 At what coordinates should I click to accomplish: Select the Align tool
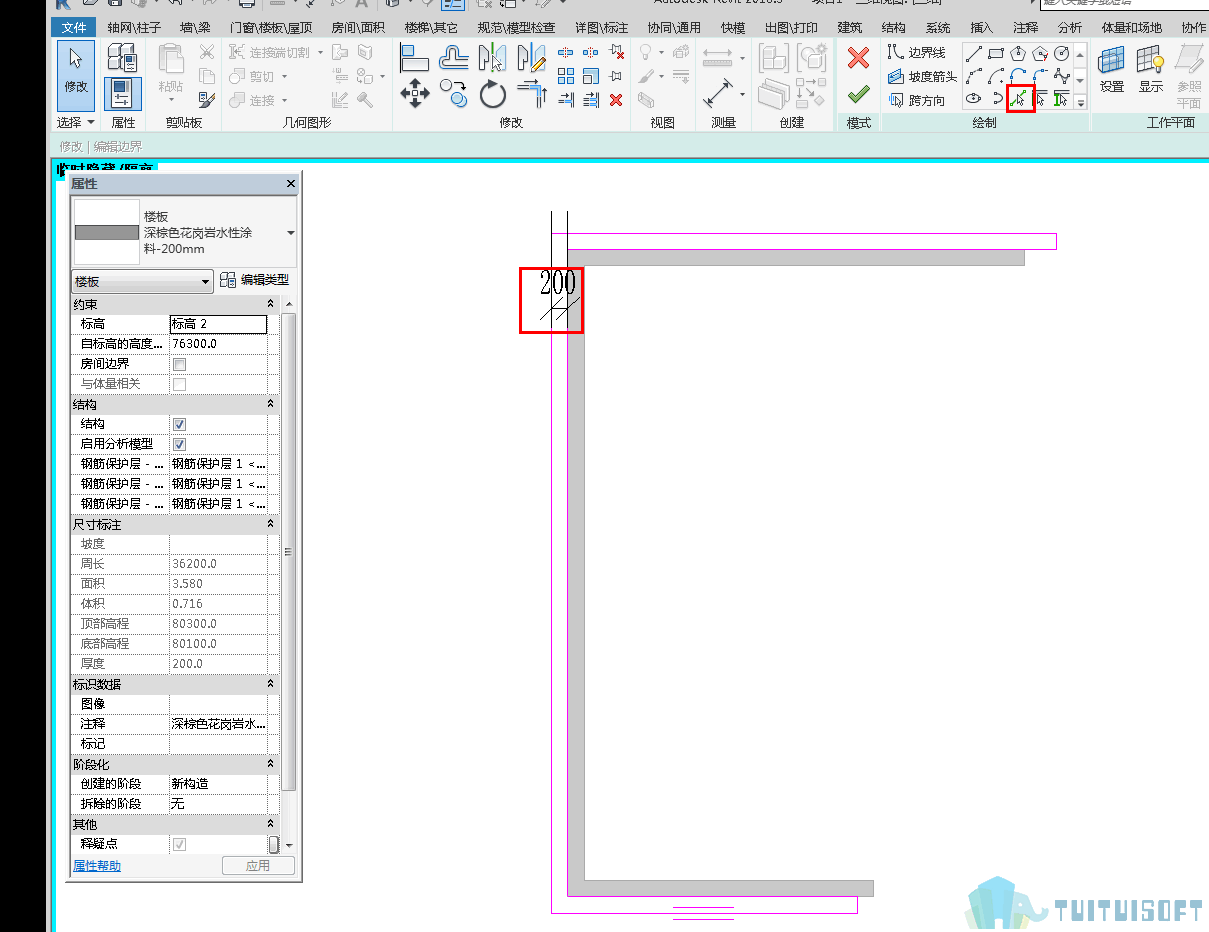point(415,58)
